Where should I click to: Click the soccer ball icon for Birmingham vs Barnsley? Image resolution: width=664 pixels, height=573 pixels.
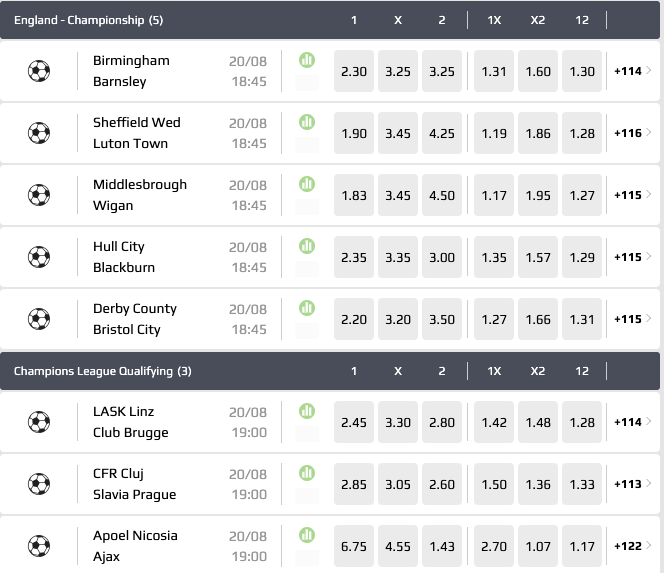[x=39, y=71]
